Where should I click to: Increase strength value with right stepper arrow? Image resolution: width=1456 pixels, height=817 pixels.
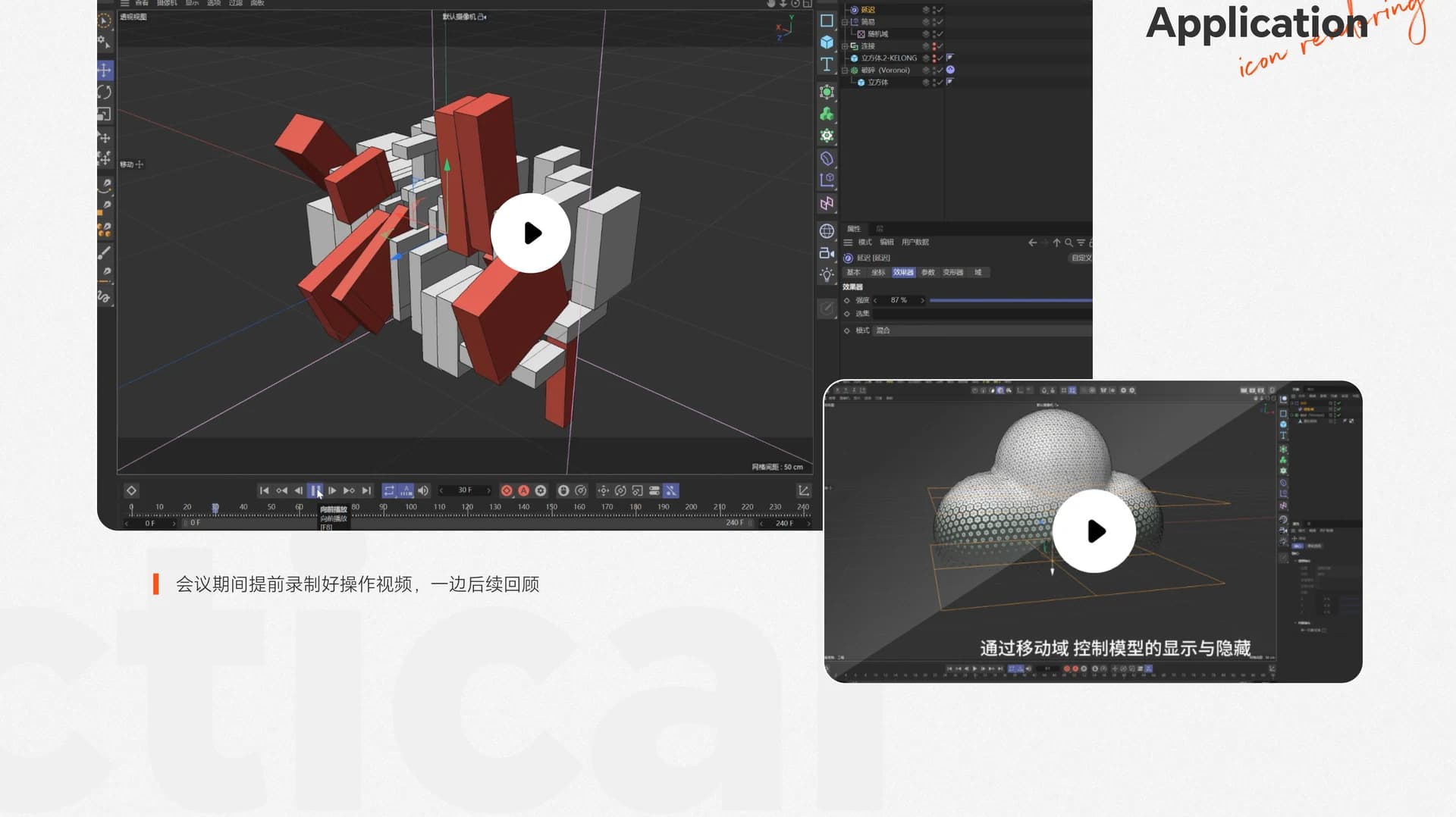point(922,301)
